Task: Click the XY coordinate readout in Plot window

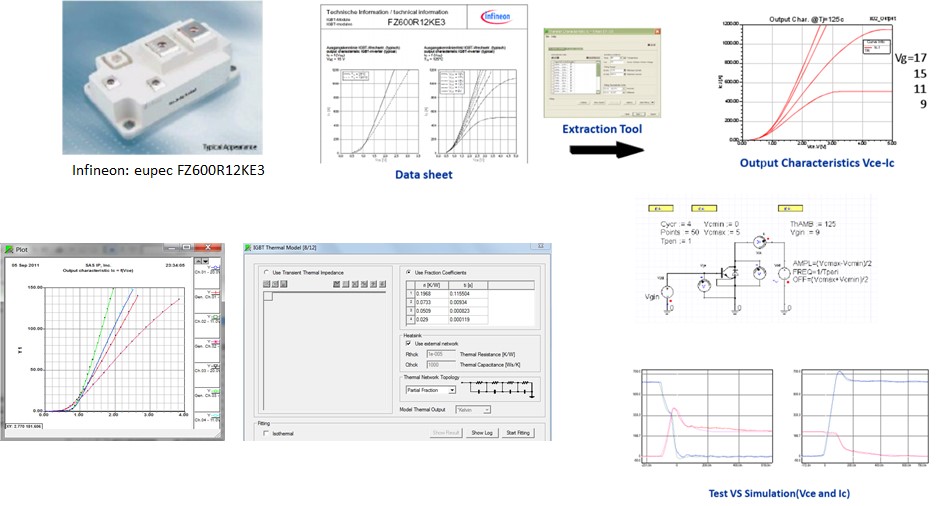Action: (x=24, y=427)
